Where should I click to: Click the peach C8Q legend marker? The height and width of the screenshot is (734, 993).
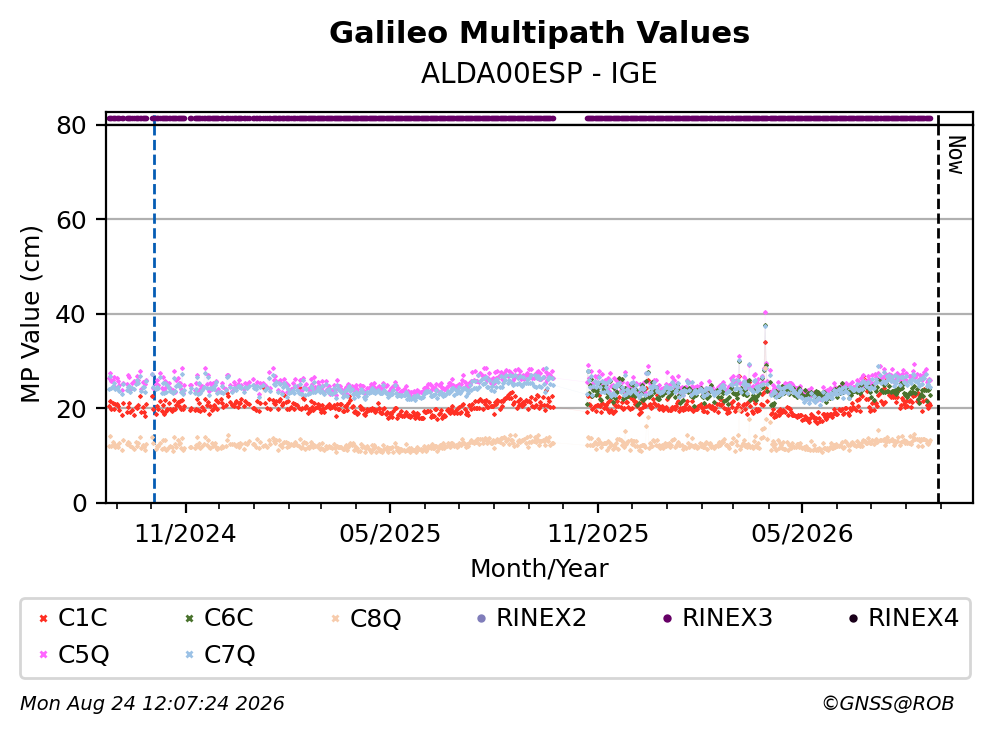click(336, 618)
